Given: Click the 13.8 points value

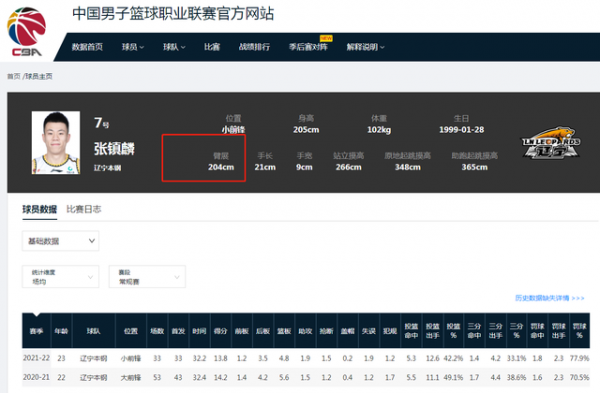Looking at the screenshot, I should pyautogui.click(x=220, y=359).
